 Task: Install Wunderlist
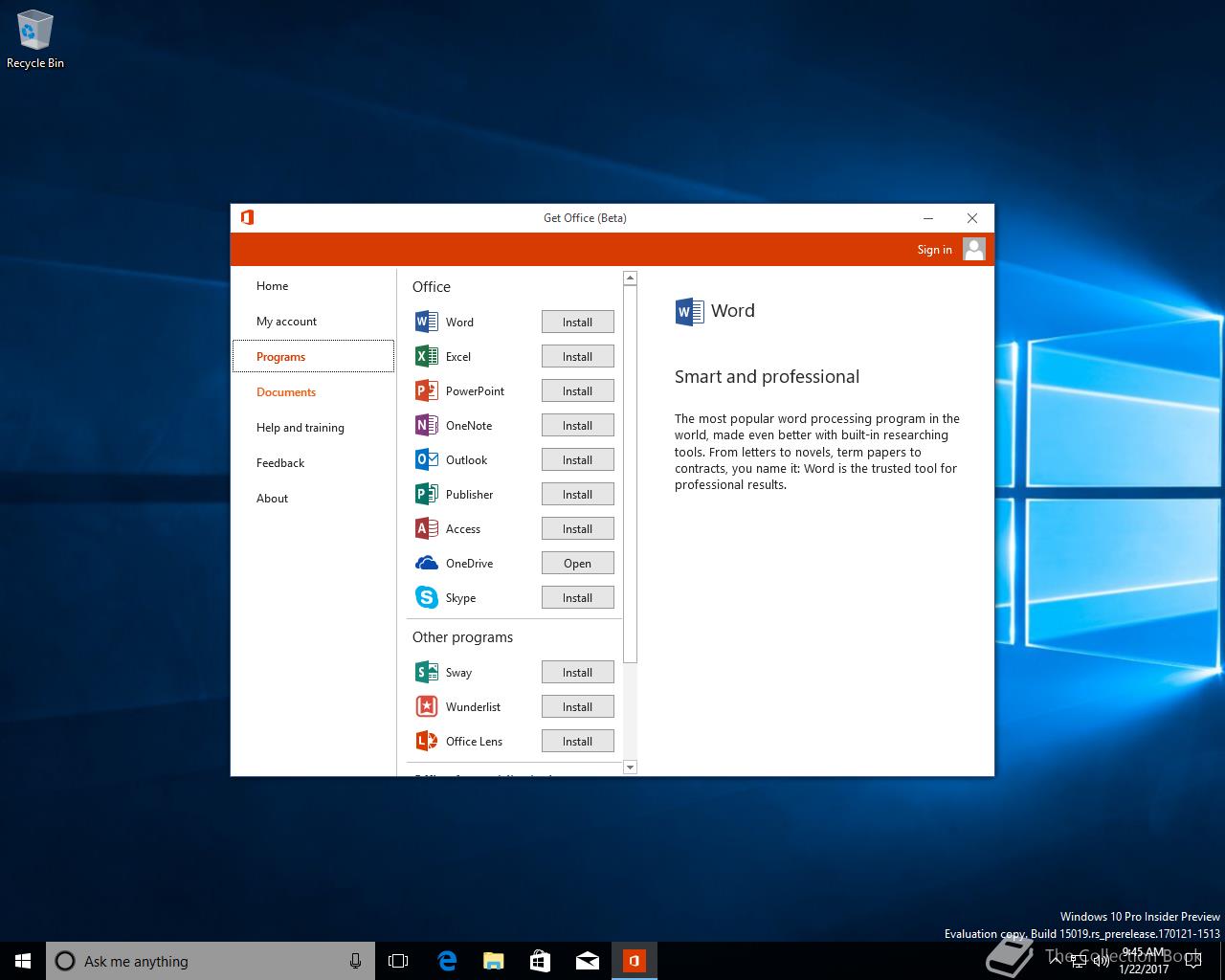coord(577,707)
